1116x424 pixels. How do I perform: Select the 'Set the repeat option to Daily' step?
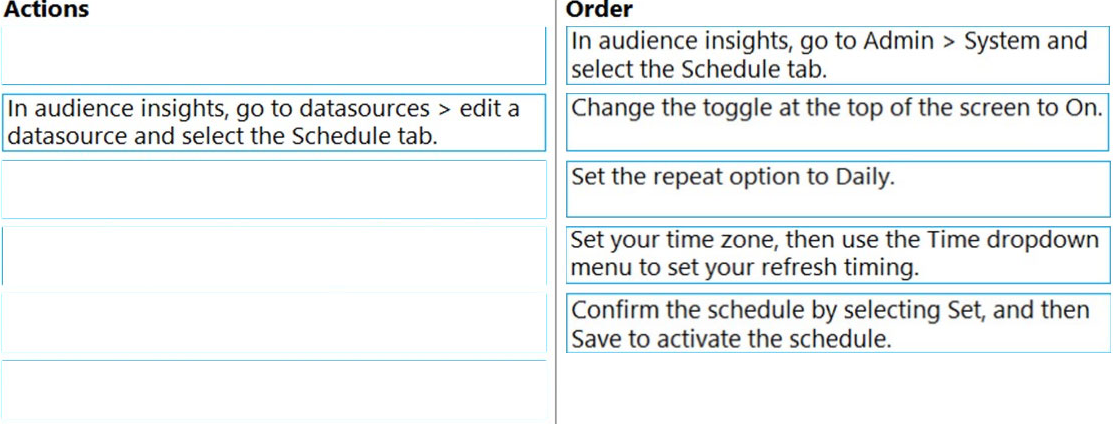(838, 189)
